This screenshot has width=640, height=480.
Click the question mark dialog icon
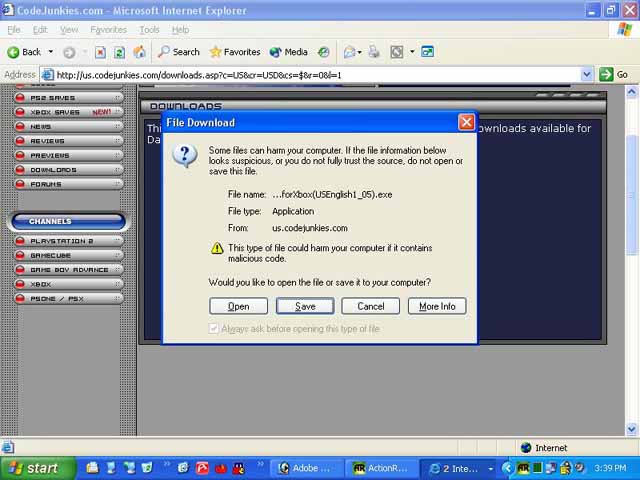pyautogui.click(x=185, y=156)
